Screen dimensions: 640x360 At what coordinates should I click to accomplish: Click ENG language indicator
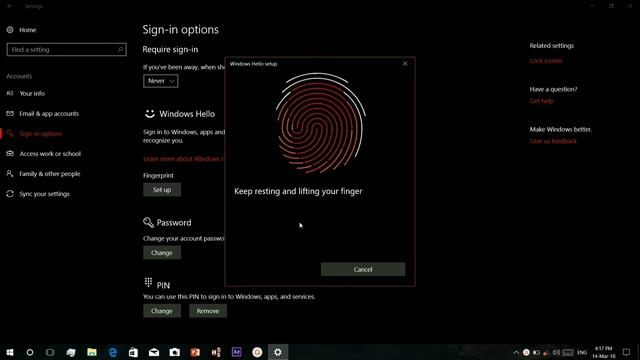582,353
